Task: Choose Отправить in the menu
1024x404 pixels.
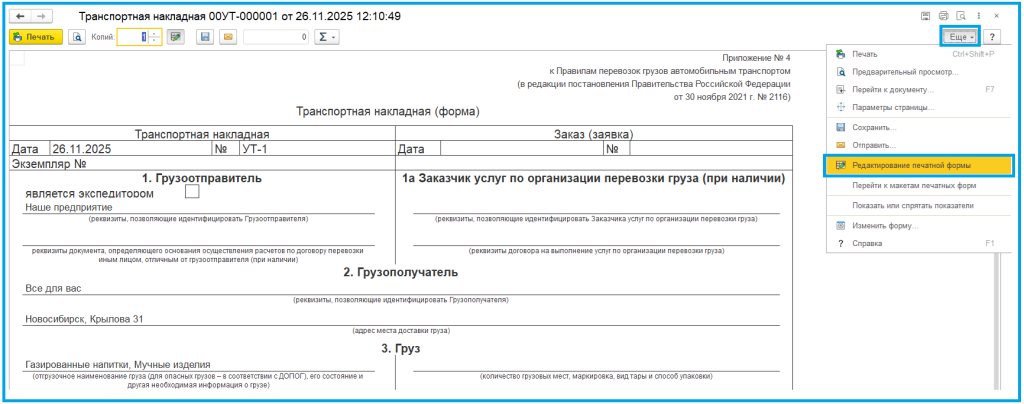Action: [919, 145]
